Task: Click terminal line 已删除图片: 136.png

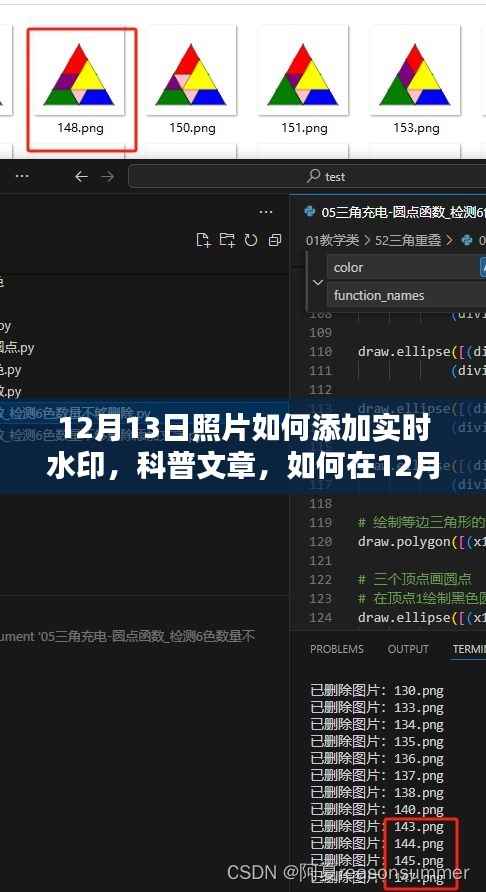Action: (x=377, y=758)
